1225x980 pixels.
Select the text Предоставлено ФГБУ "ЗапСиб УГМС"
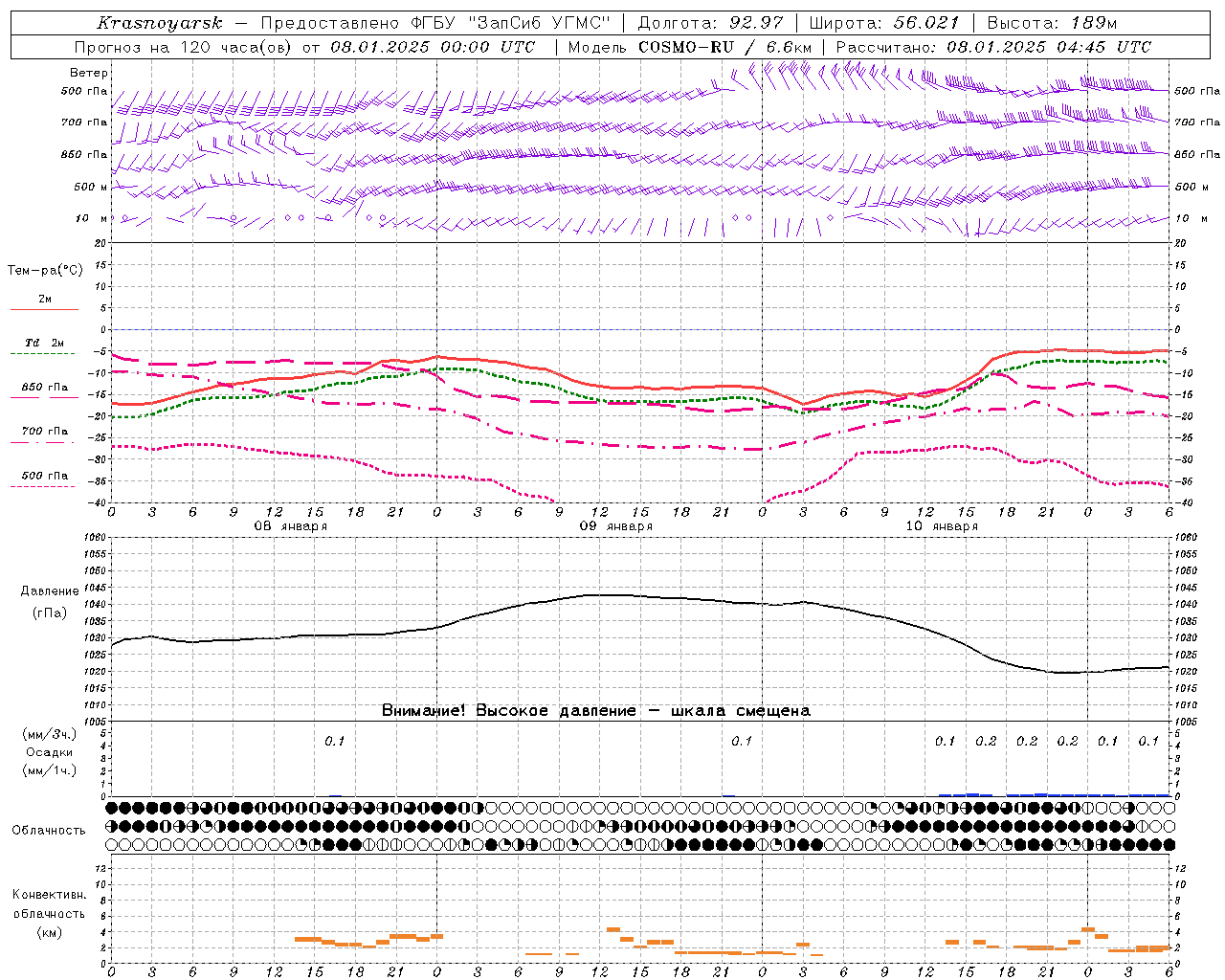(x=435, y=23)
